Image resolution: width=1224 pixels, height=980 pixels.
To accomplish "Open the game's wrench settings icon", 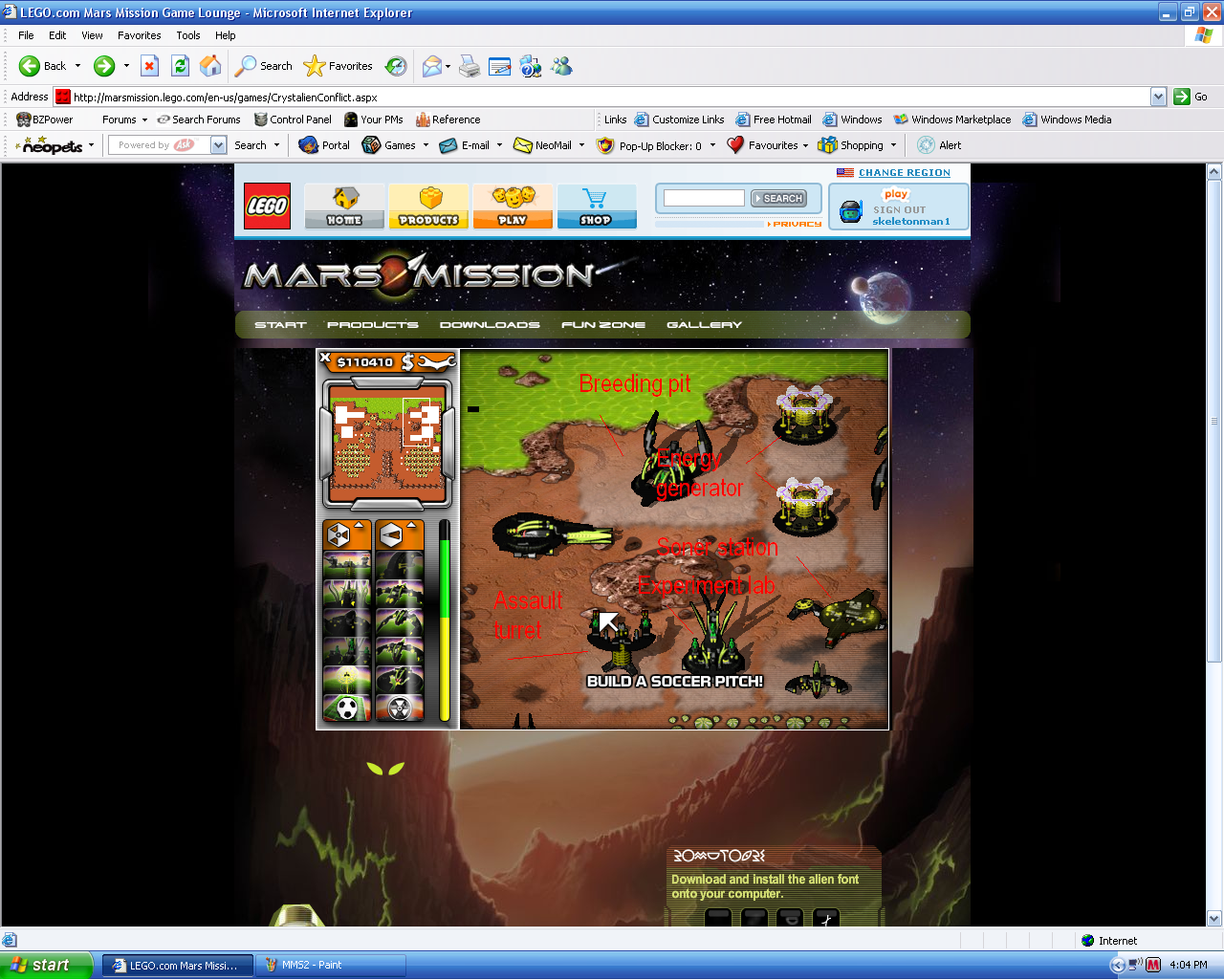I will click(x=437, y=361).
